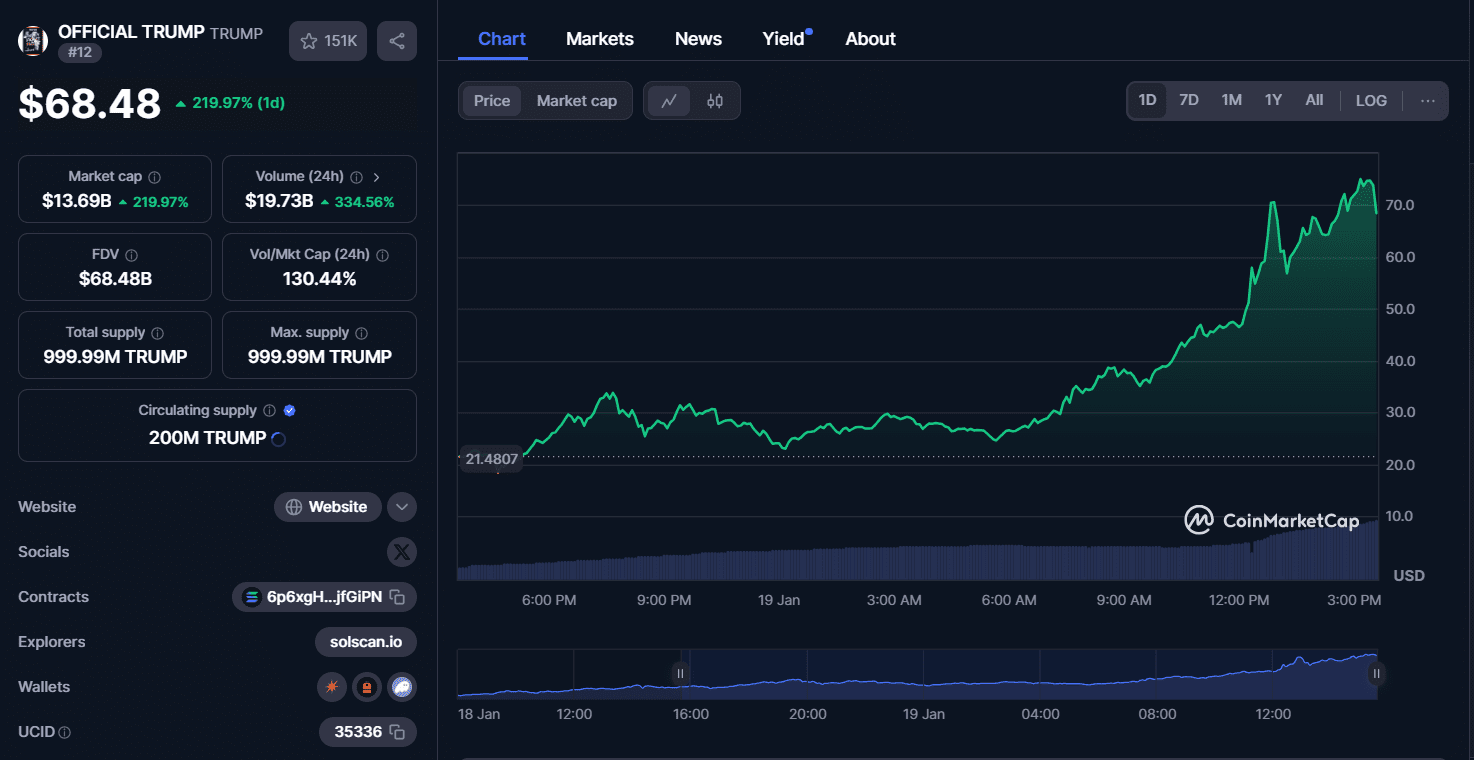Open the News tab

(698, 39)
